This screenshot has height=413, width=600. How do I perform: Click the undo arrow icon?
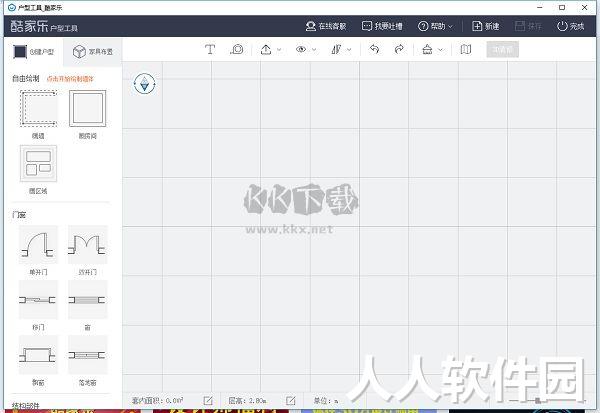point(374,49)
